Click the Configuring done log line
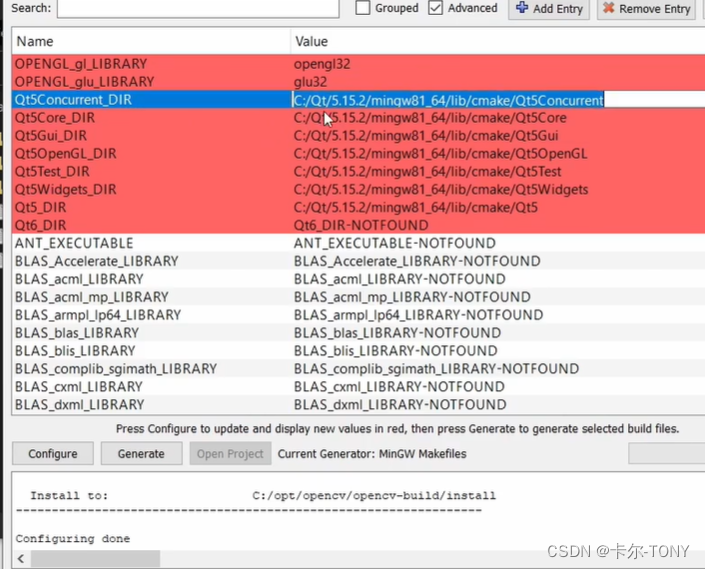Screen dimensions: 705x569 73,538
